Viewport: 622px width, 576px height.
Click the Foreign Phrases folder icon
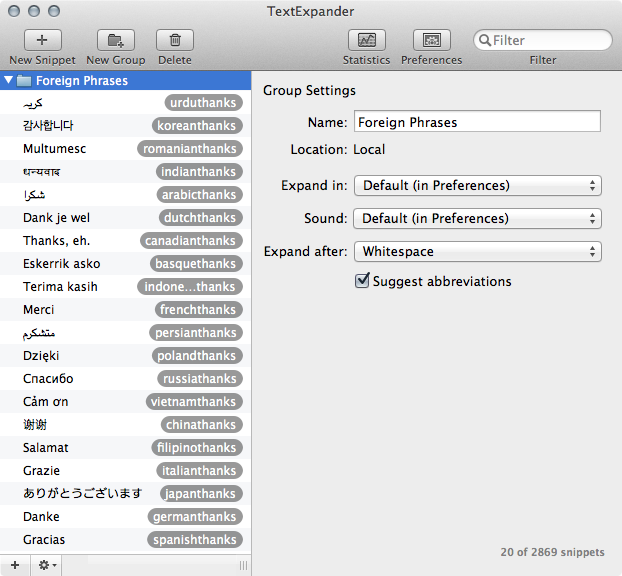(x=24, y=81)
